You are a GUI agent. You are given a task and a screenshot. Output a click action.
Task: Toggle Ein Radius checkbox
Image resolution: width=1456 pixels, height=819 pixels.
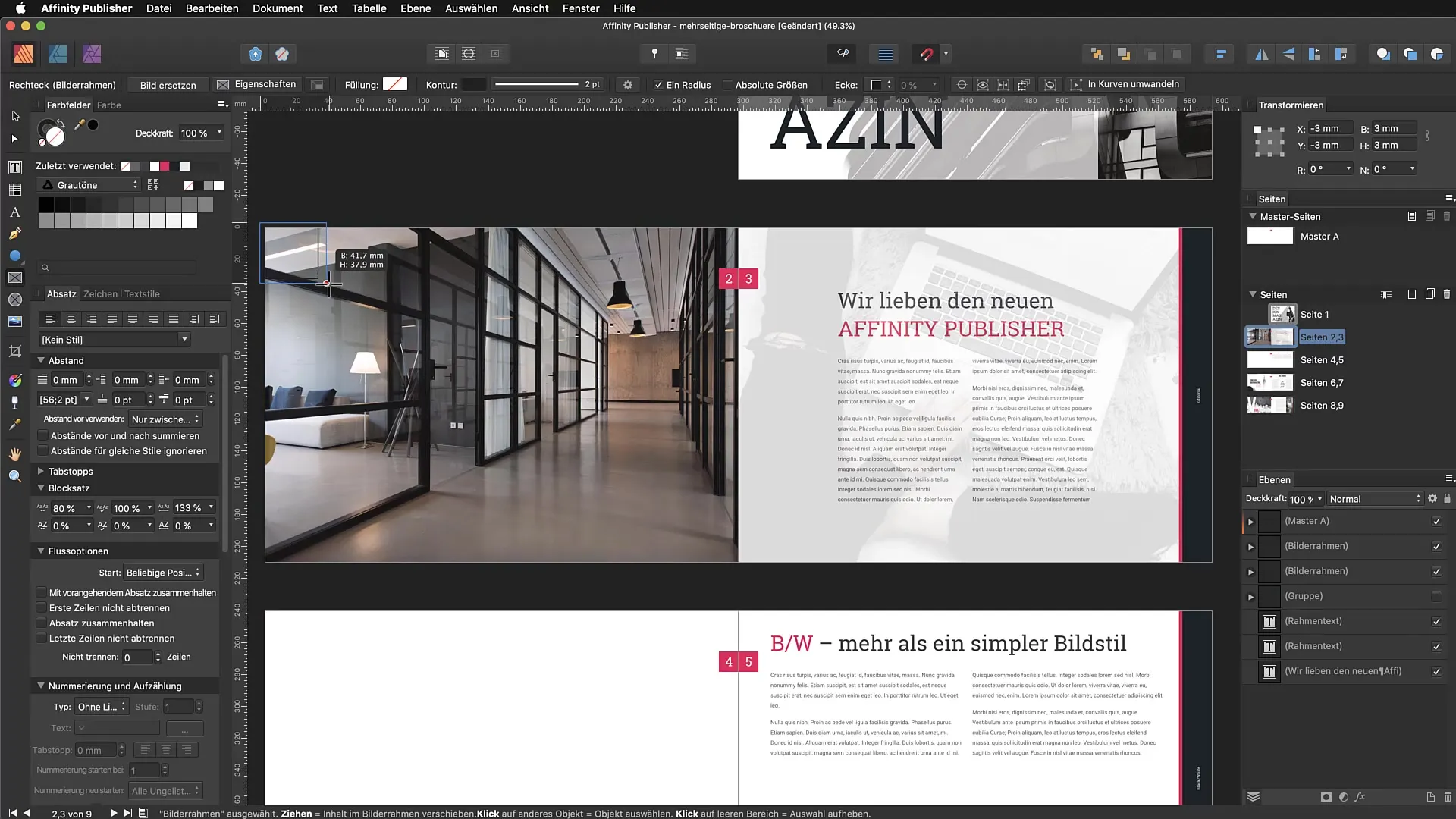click(658, 85)
